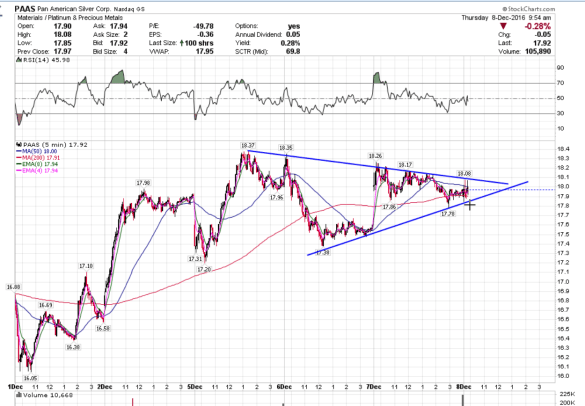Select the Yield value 0.28%

[290, 43]
